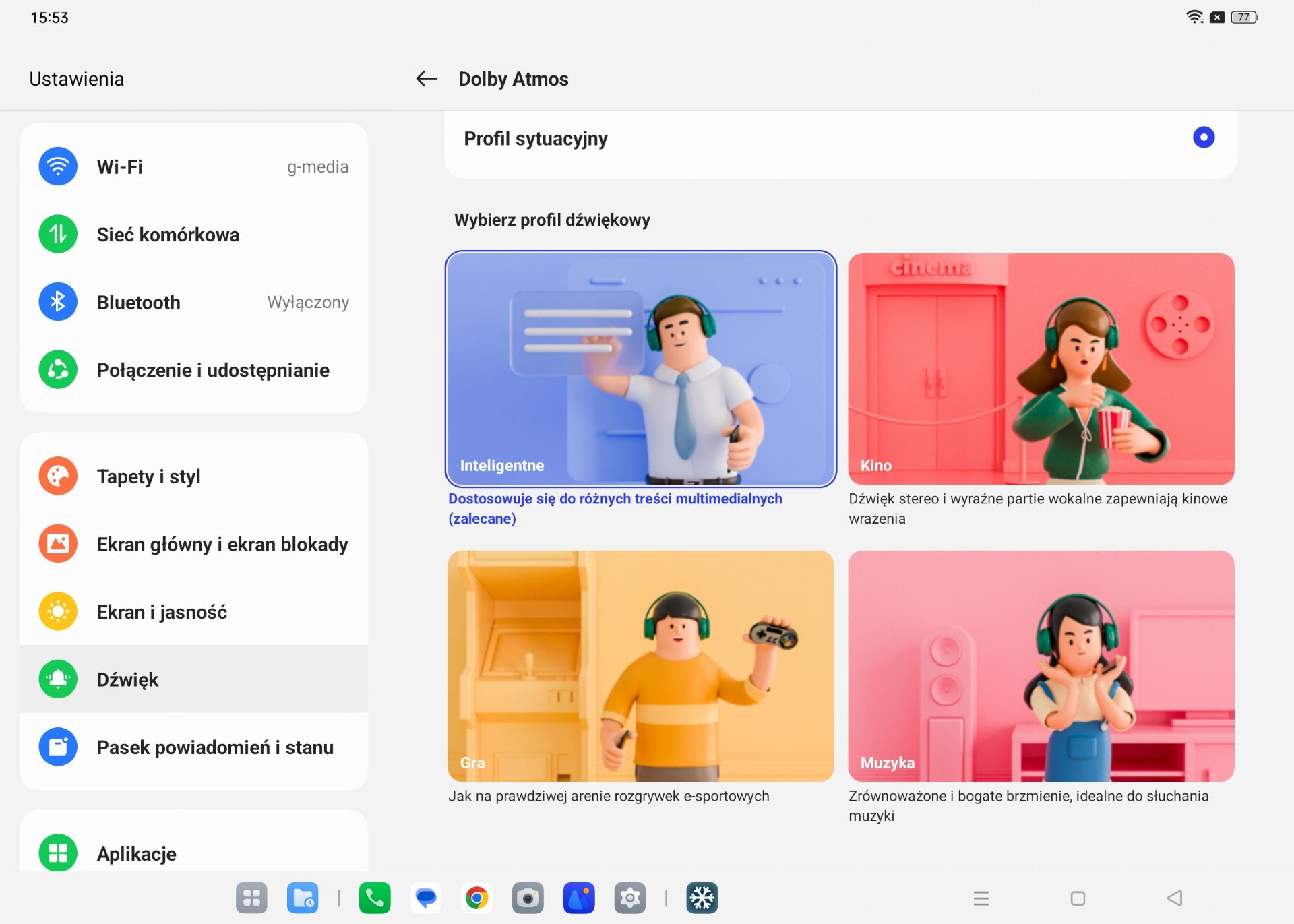
Task: Open the Bluetooth settings icon
Action: point(58,302)
